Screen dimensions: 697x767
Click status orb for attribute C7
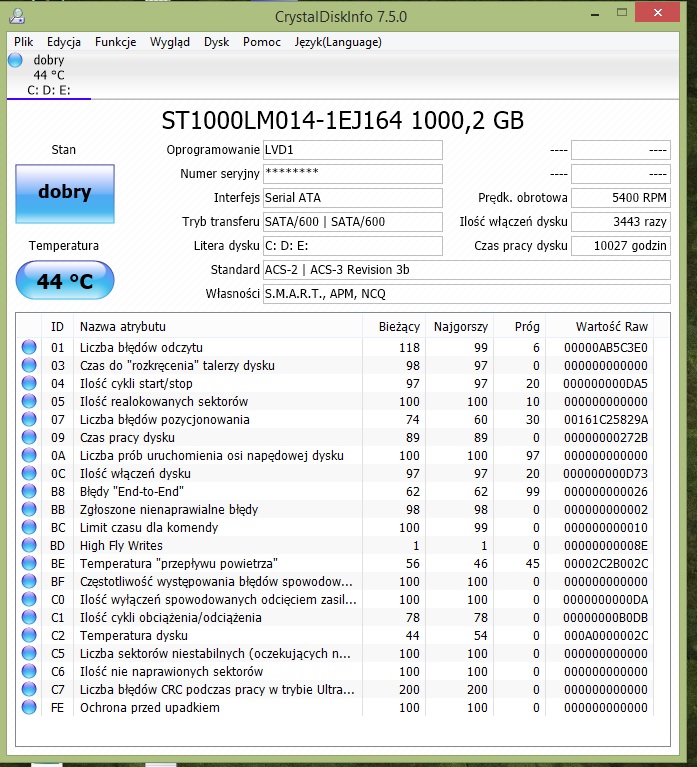[x=29, y=690]
